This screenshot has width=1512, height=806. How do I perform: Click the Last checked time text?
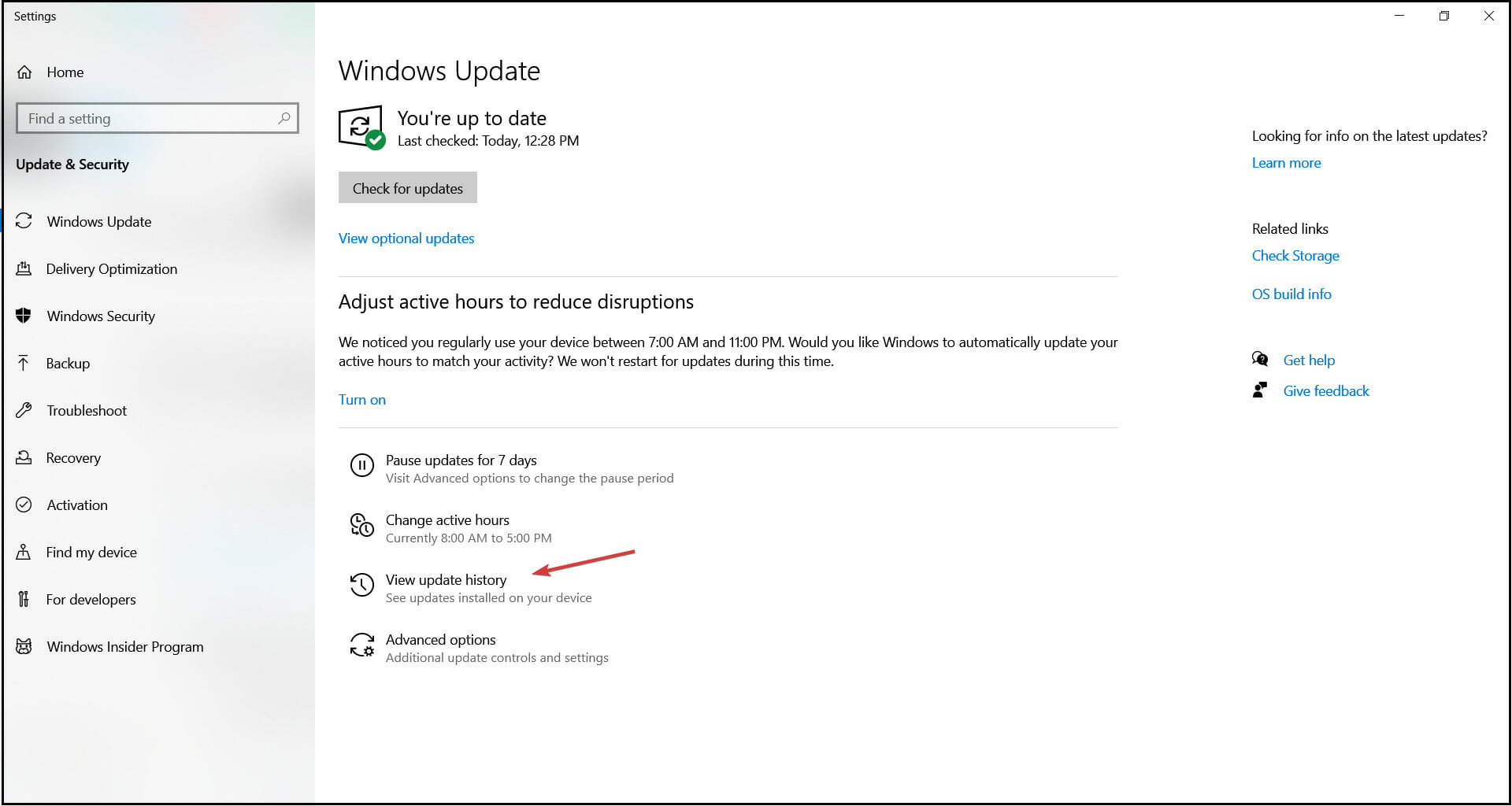pyautogui.click(x=488, y=141)
